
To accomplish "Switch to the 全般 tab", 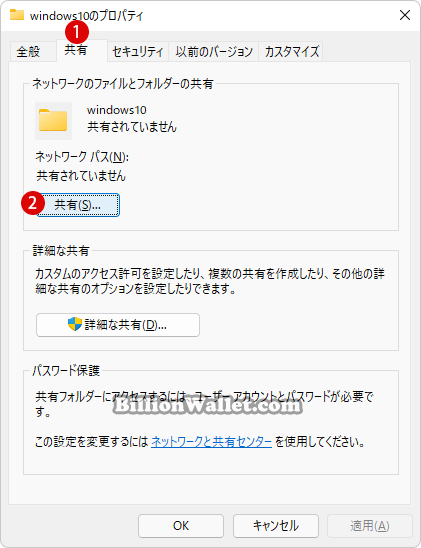I will tap(28, 52).
